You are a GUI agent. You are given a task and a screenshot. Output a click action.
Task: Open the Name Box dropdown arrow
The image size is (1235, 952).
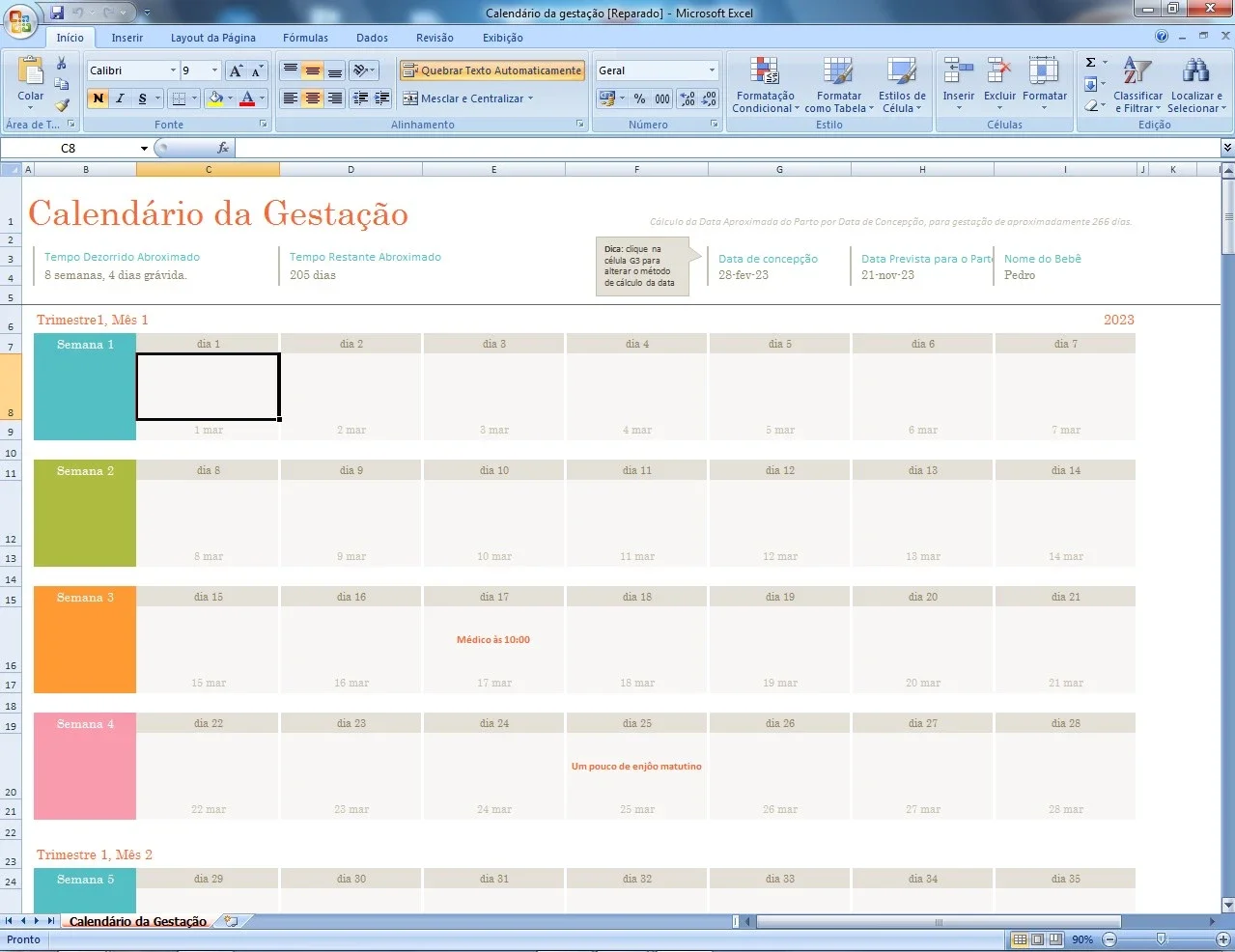point(144,148)
